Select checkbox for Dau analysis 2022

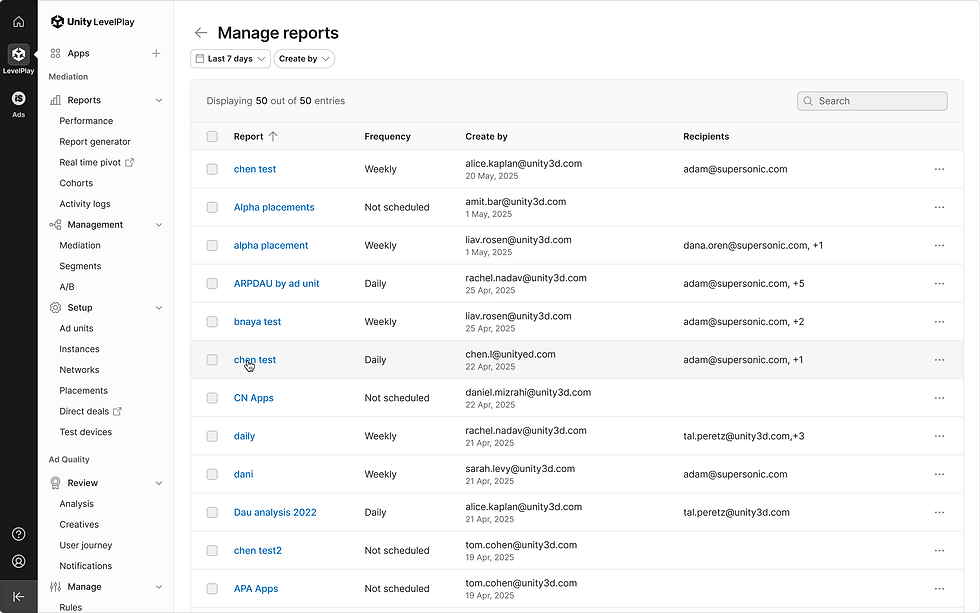pyautogui.click(x=212, y=512)
